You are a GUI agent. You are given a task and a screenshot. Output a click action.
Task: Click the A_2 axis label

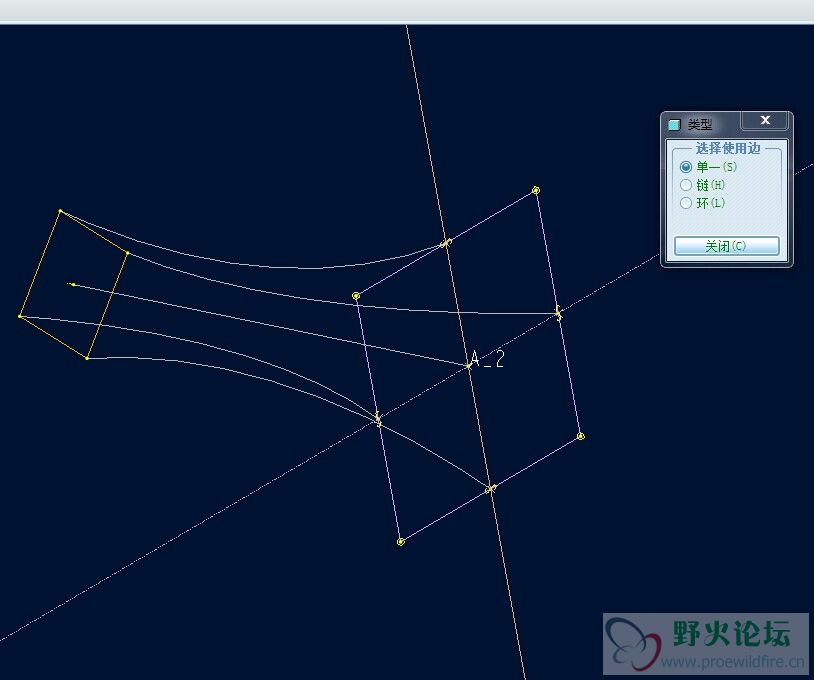click(487, 359)
